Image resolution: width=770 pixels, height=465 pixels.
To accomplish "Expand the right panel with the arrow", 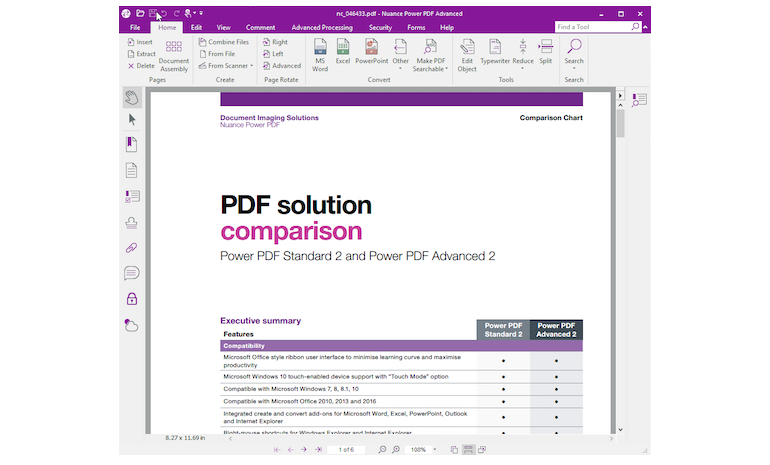I will 620,96.
